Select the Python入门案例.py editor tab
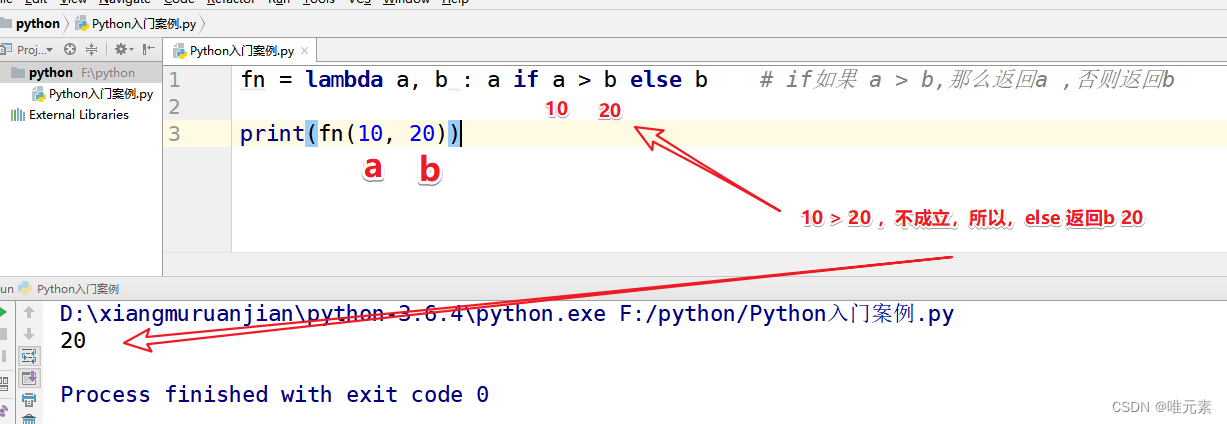Screen dimensions: 1227x424 click(x=240, y=51)
